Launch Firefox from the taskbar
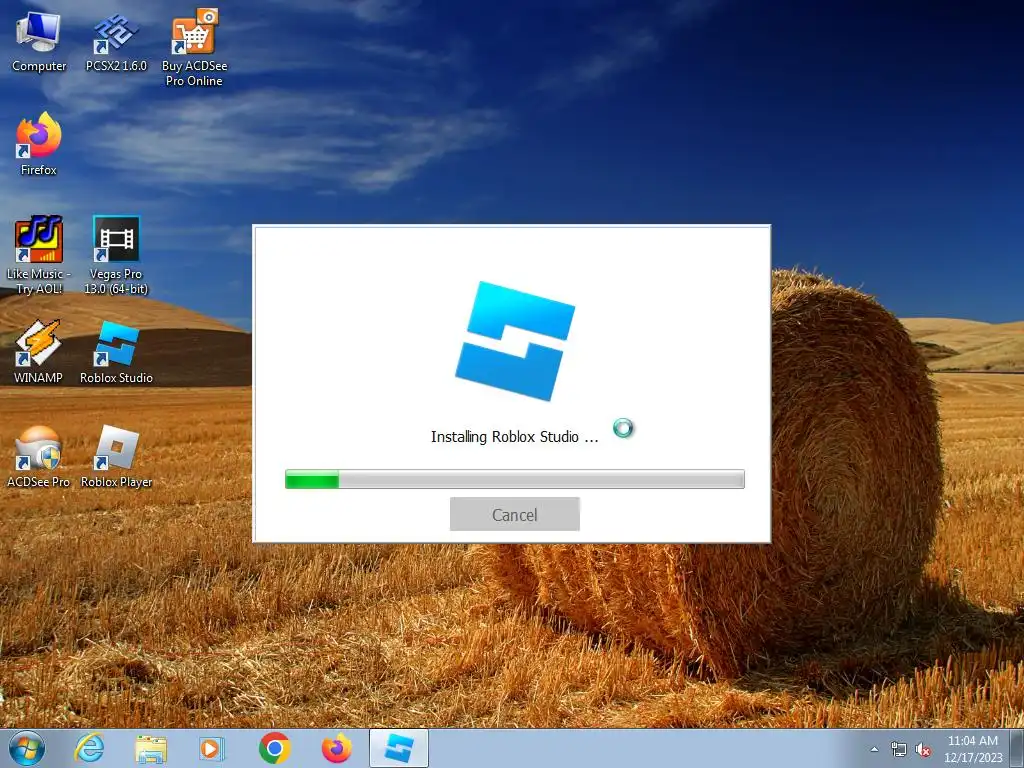Image resolution: width=1024 pixels, height=768 pixels. pyautogui.click(x=336, y=748)
